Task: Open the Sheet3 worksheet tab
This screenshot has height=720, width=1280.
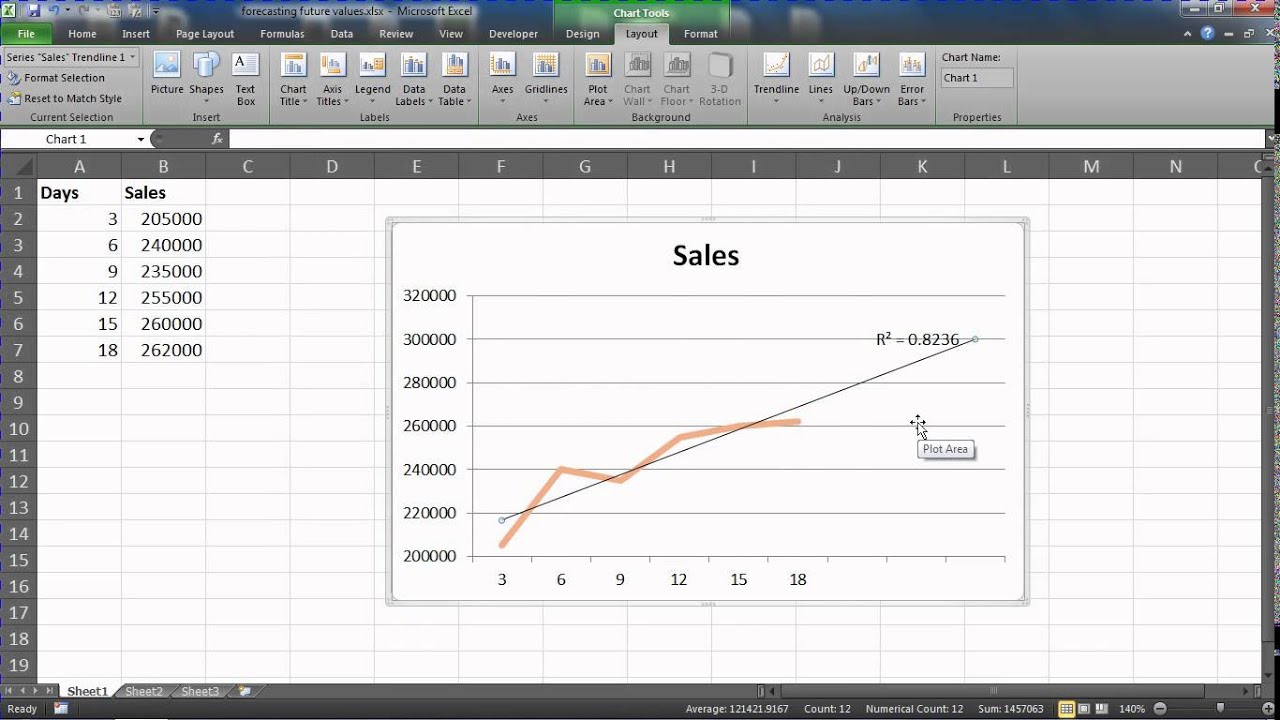Action: [200, 691]
